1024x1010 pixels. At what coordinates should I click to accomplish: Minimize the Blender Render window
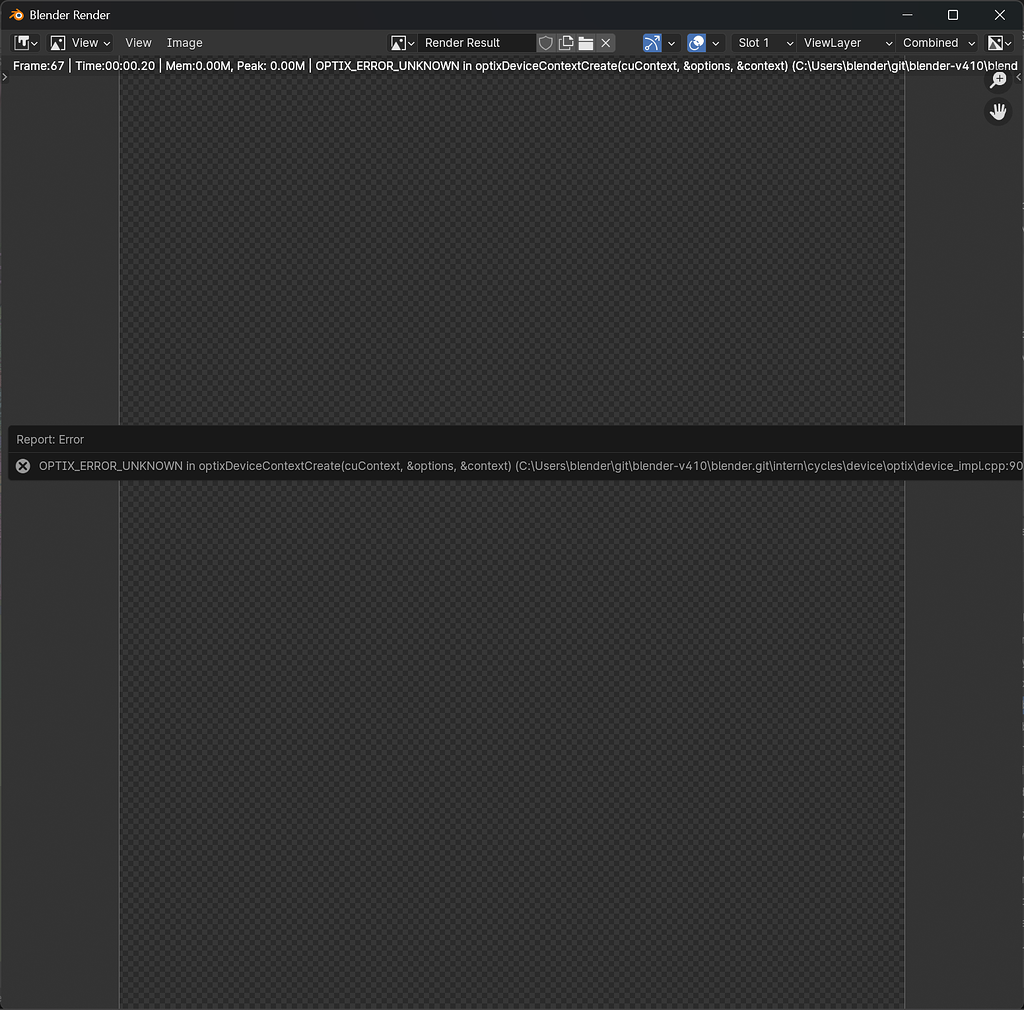(907, 15)
